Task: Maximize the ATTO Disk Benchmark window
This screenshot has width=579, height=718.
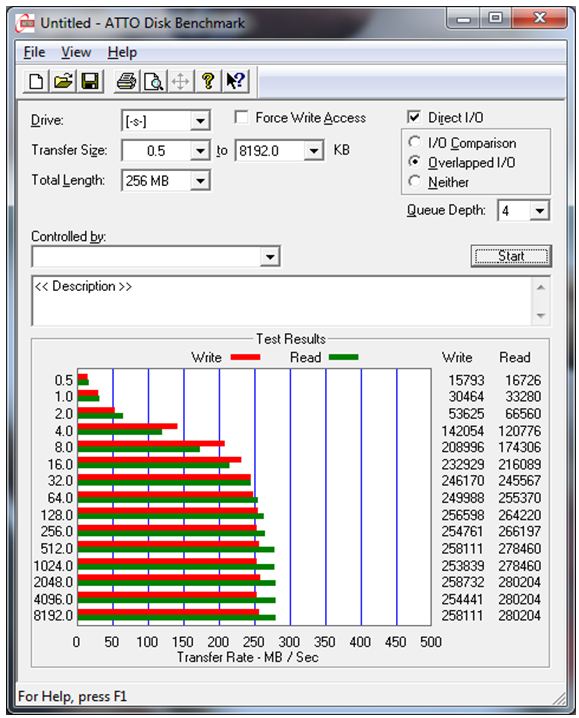Action: (x=495, y=18)
